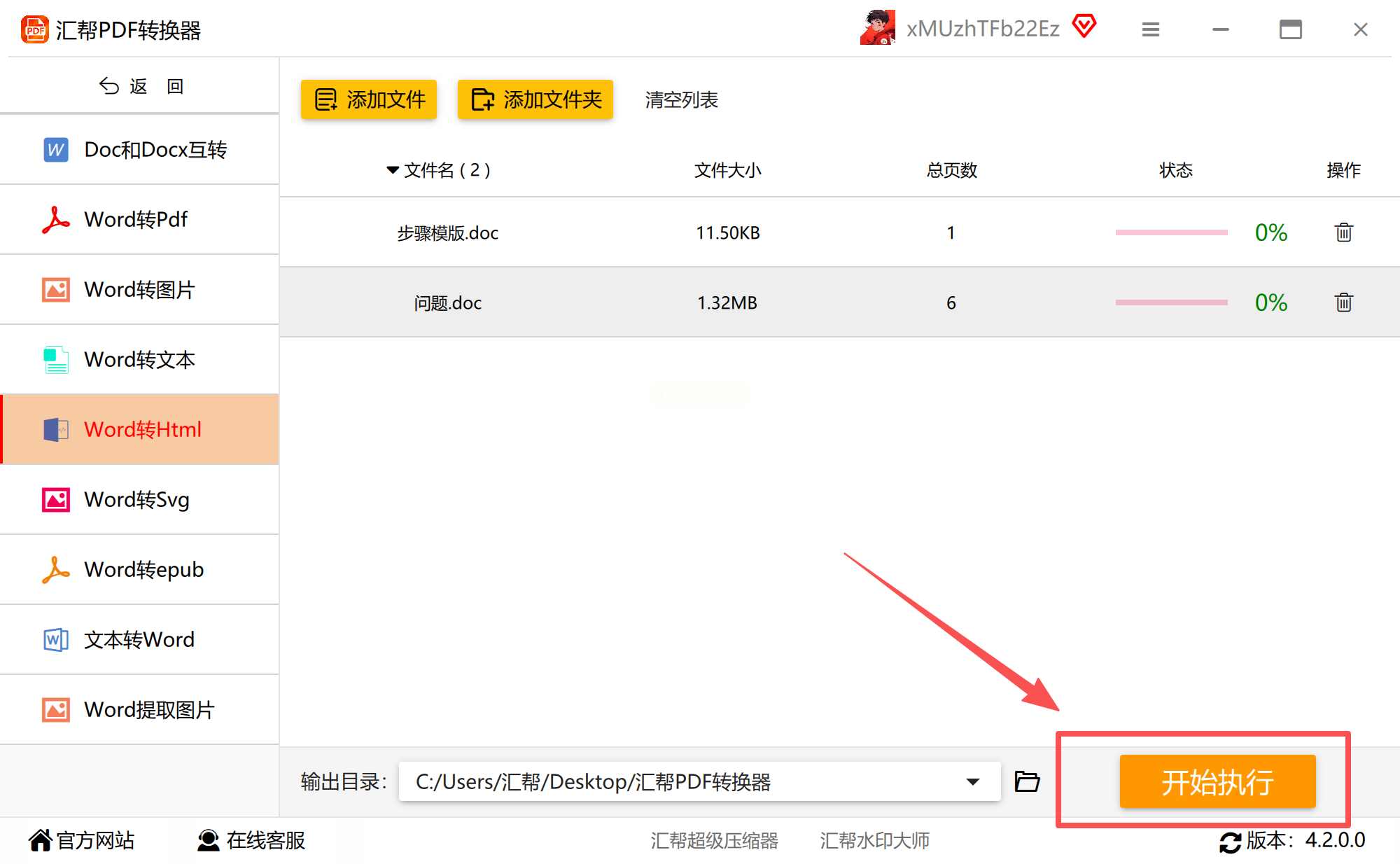Expand the output directory dropdown arrow

[x=972, y=781]
